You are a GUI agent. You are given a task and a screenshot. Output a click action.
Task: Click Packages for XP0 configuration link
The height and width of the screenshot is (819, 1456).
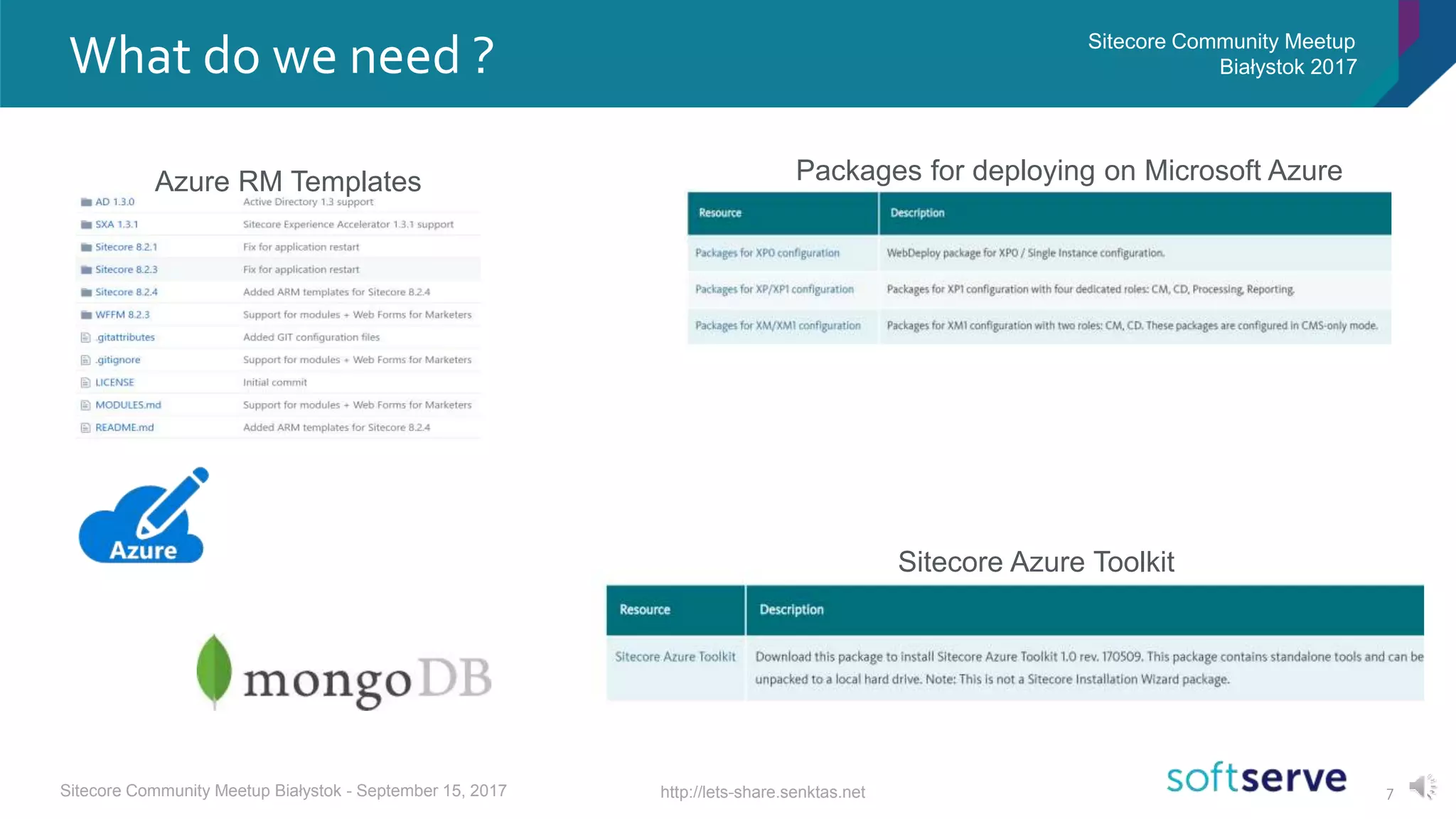click(767, 253)
